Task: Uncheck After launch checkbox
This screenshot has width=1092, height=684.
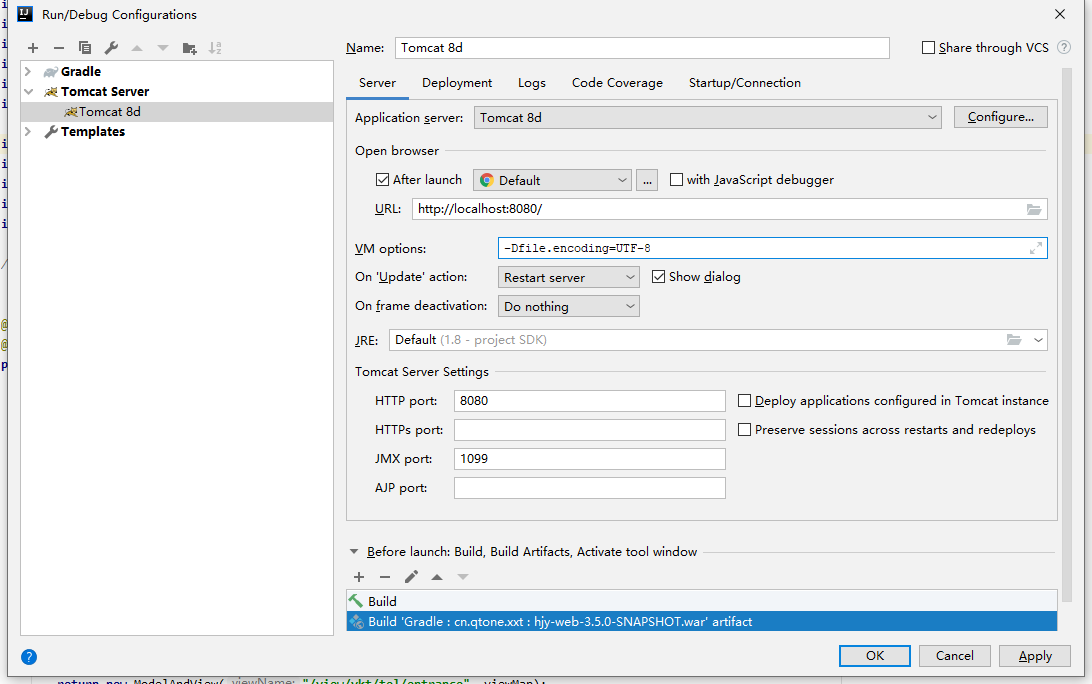Action: pos(382,180)
